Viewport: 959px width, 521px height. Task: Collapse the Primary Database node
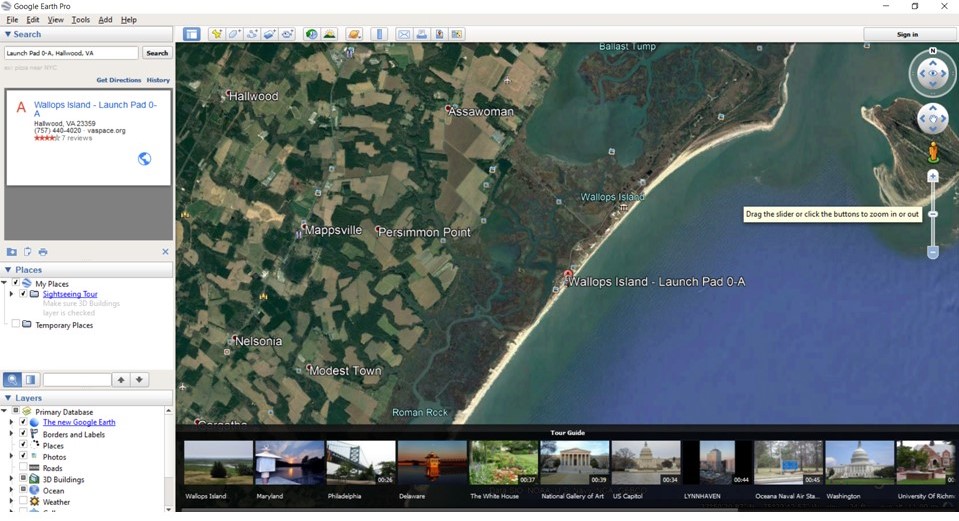(4, 411)
